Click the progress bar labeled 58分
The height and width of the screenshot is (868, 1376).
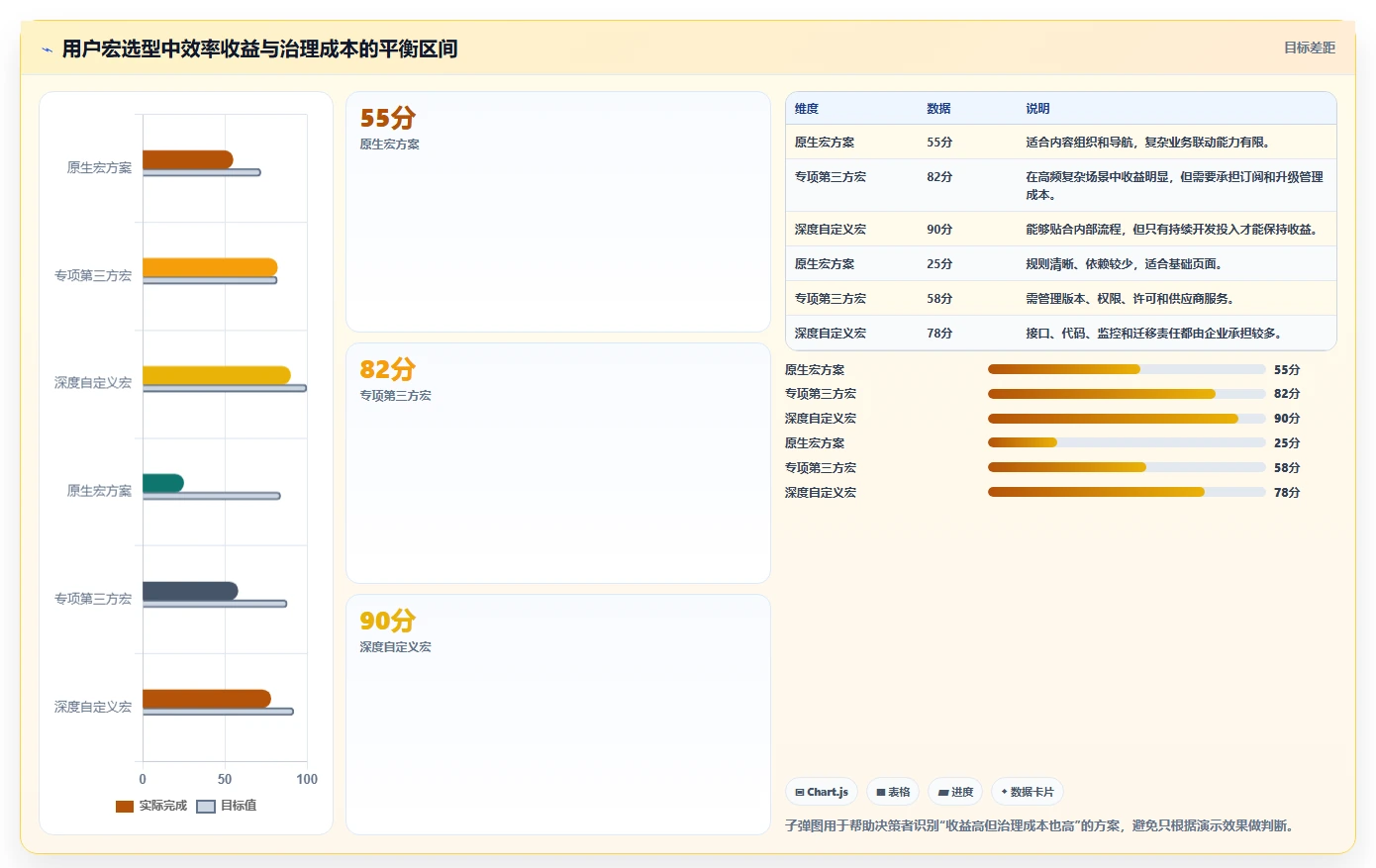point(1127,467)
